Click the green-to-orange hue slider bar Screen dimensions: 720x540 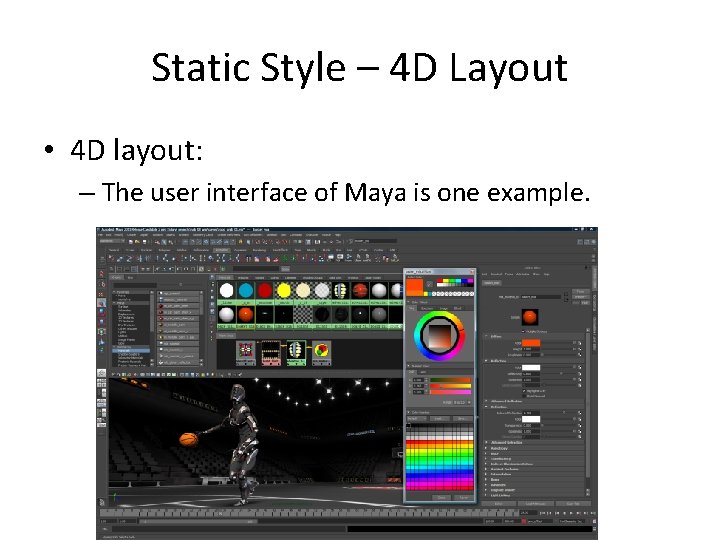tap(450, 380)
